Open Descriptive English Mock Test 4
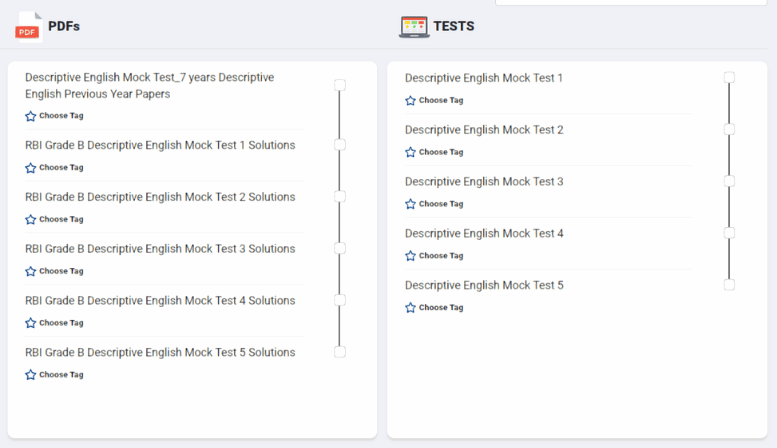The width and height of the screenshot is (777, 448). click(x=484, y=233)
